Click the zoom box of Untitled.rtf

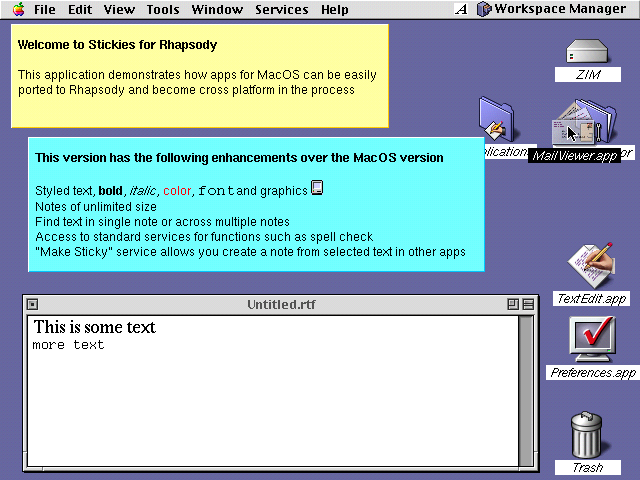(513, 304)
